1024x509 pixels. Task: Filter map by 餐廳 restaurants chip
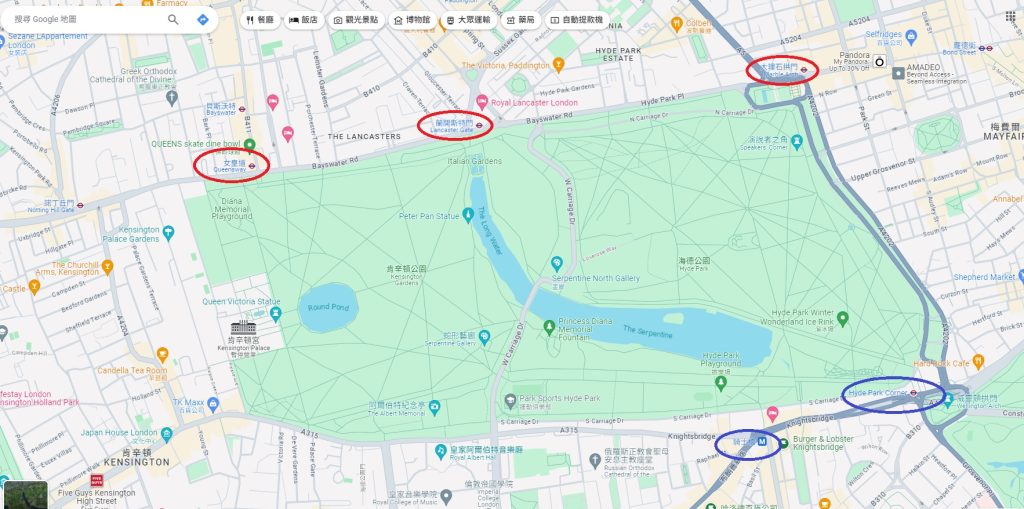point(260,20)
